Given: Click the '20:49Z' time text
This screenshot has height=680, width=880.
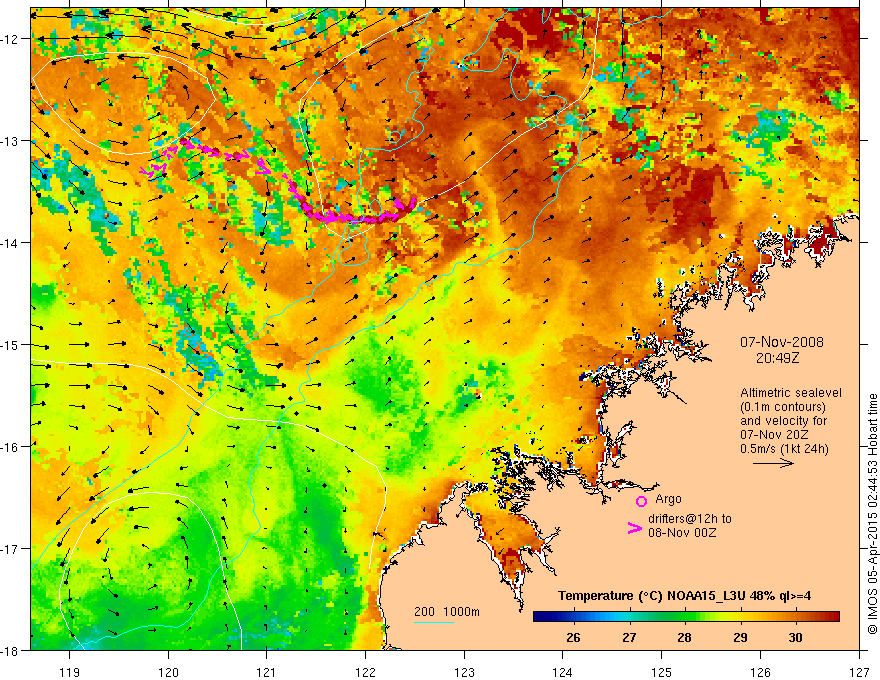Looking at the screenshot, I should pyautogui.click(x=777, y=358).
